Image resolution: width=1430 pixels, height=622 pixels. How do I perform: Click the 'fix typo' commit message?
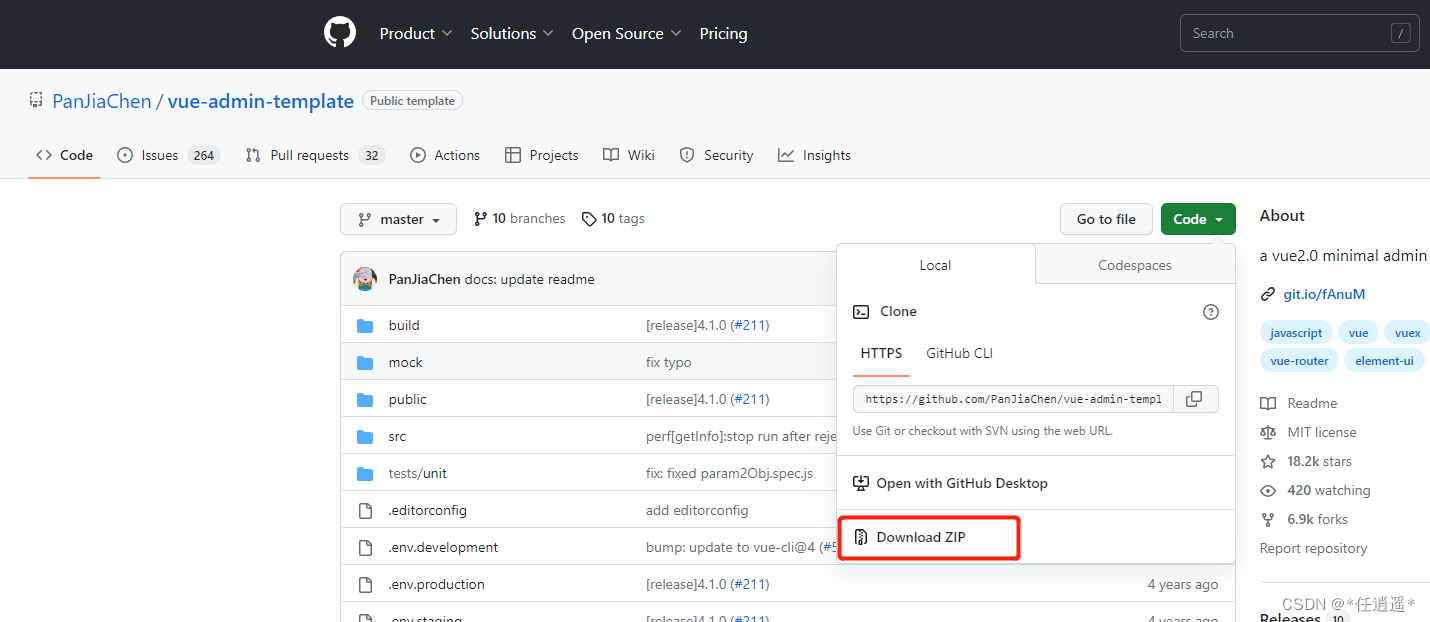(669, 362)
